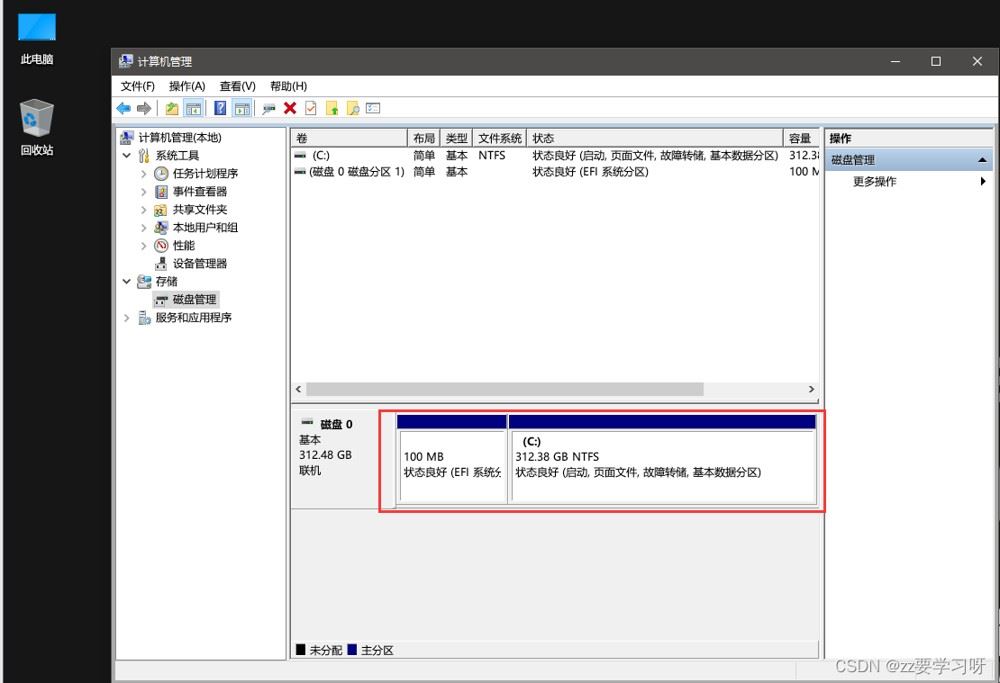Viewport: 1000px width, 683px height.
Task: Open the 此电脑 desktop icon
Action: coord(37,38)
